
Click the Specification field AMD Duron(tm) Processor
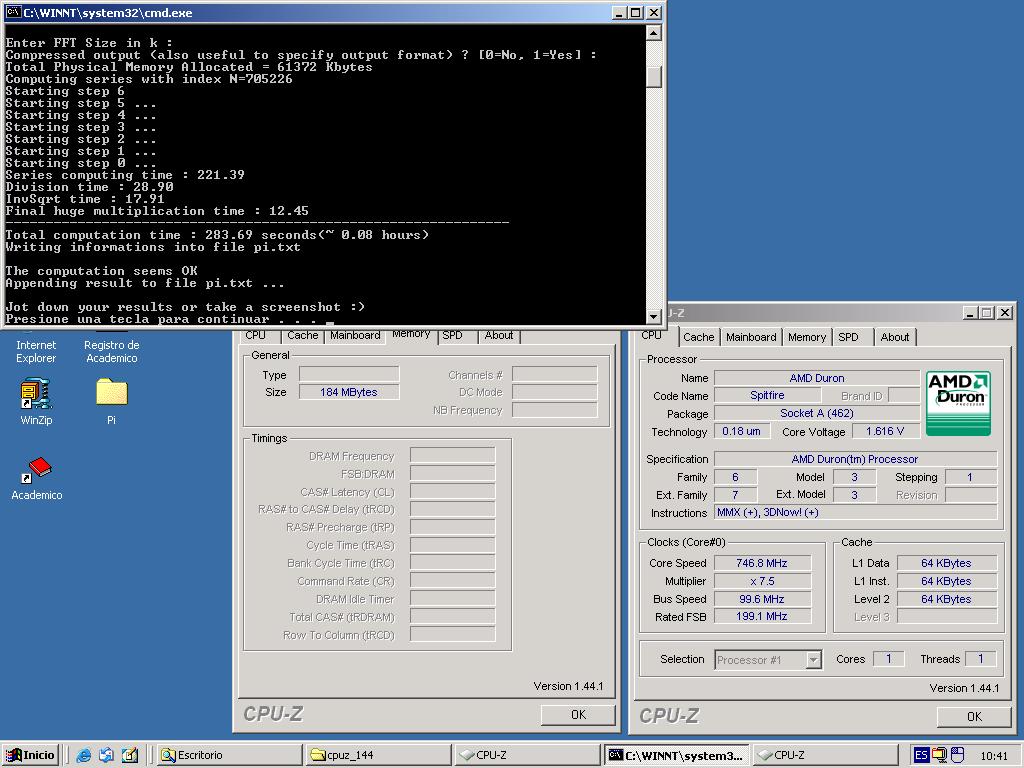[856, 459]
